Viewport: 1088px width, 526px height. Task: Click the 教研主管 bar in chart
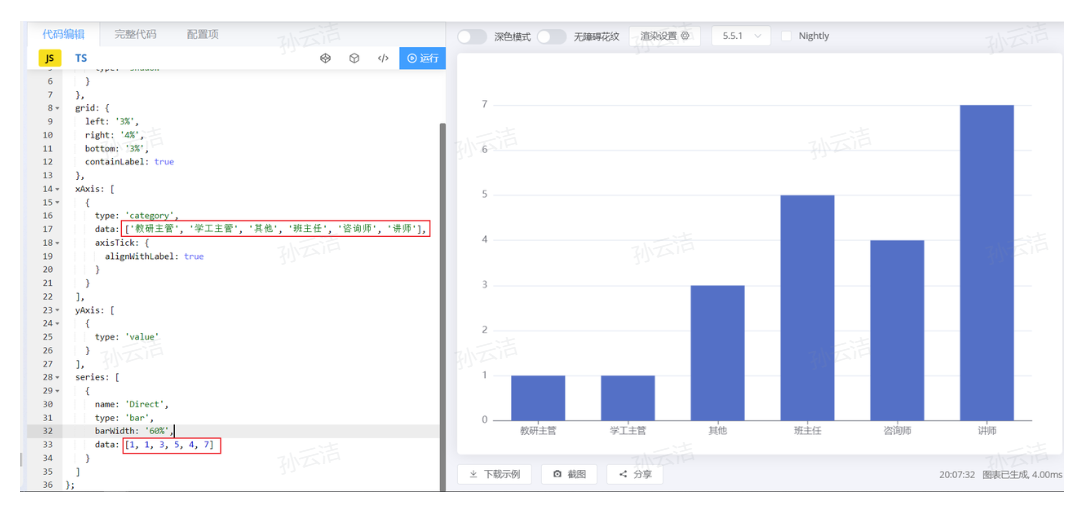click(538, 398)
